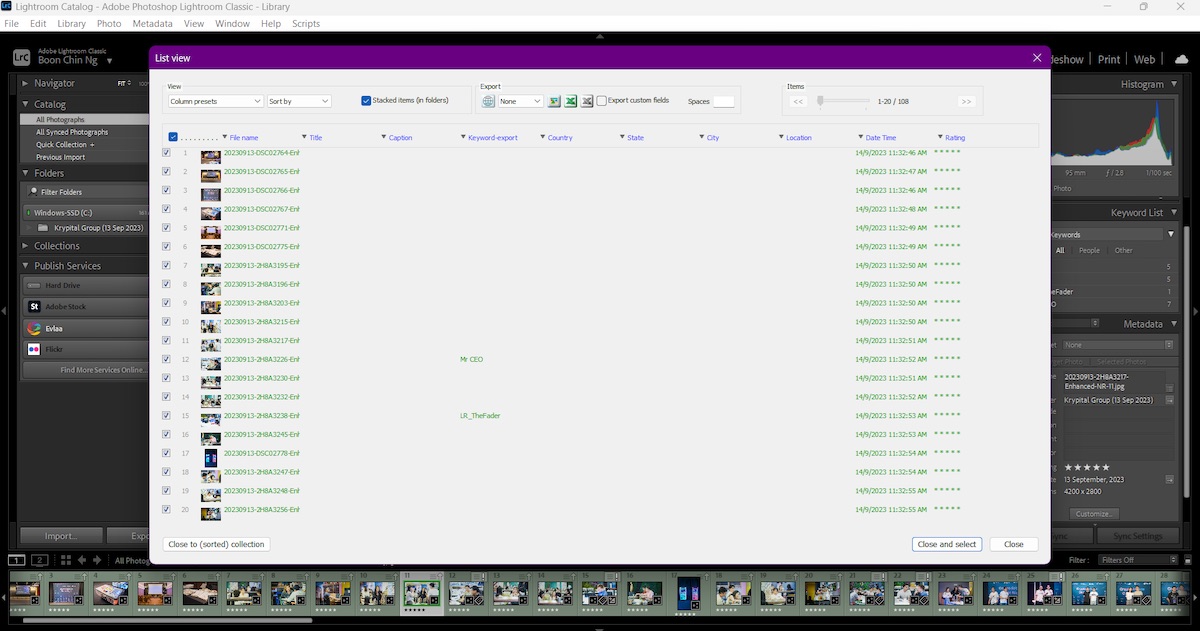Open the Metadata menu
The height and width of the screenshot is (631, 1200).
tap(152, 23)
